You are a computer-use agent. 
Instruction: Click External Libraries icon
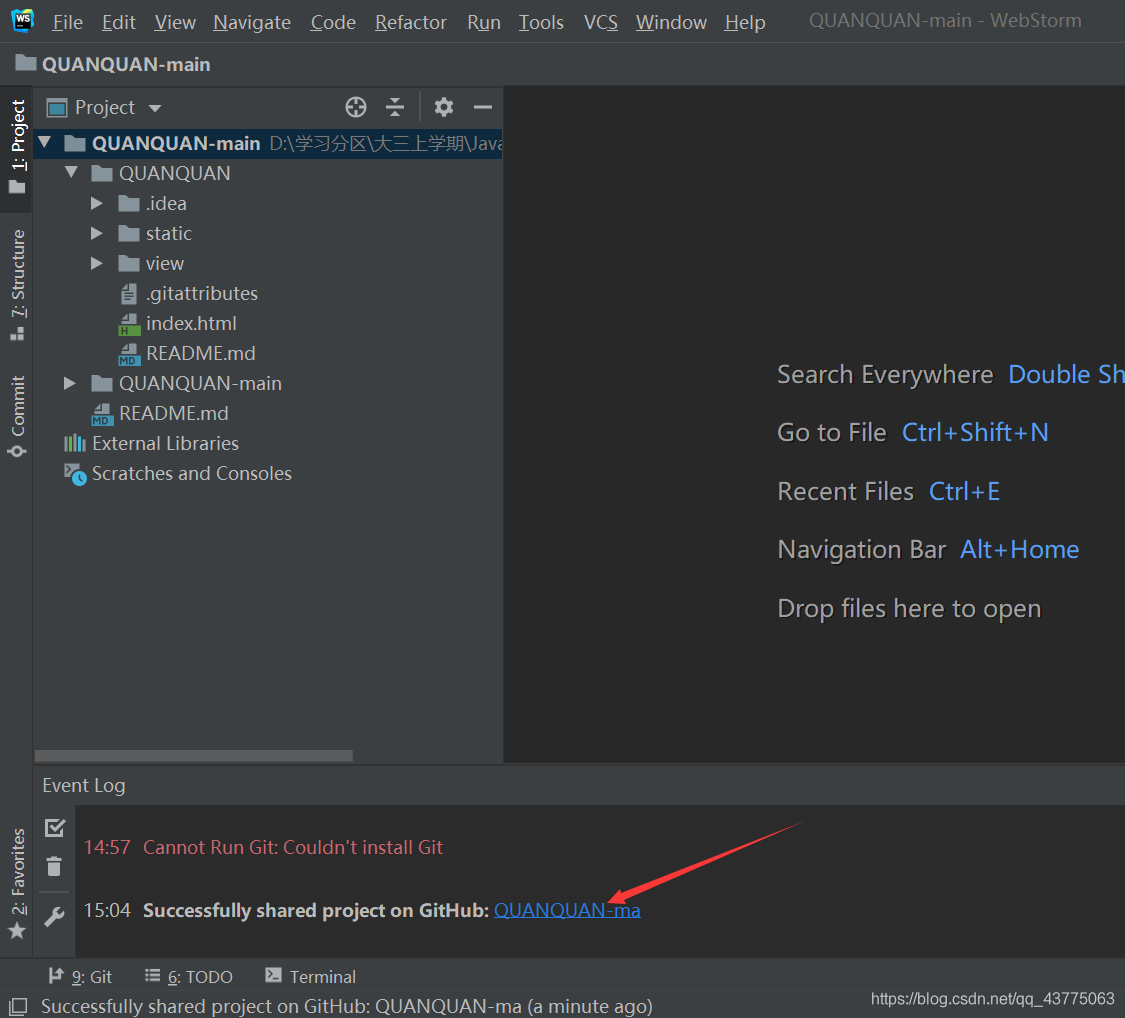pos(75,443)
